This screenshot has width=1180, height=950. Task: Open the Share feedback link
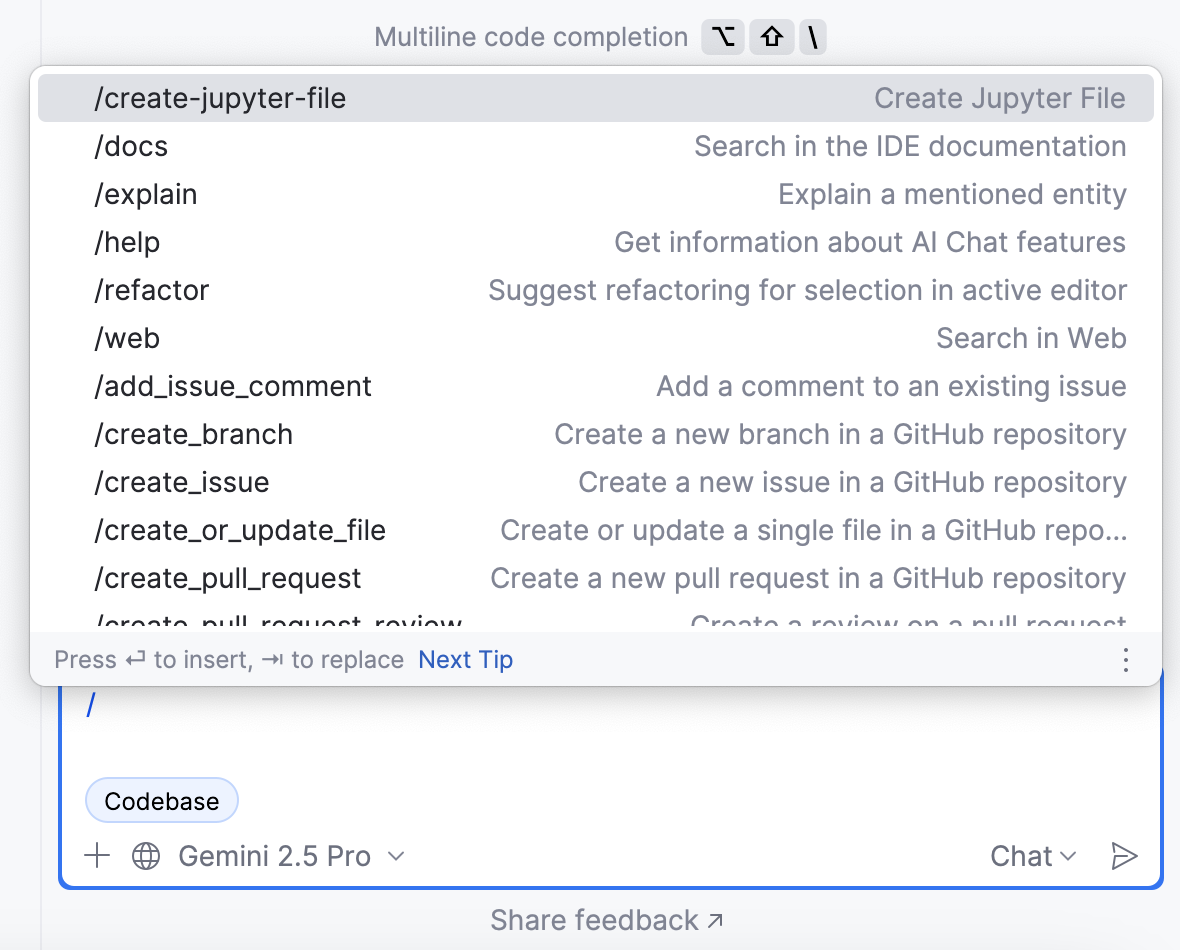(606, 920)
